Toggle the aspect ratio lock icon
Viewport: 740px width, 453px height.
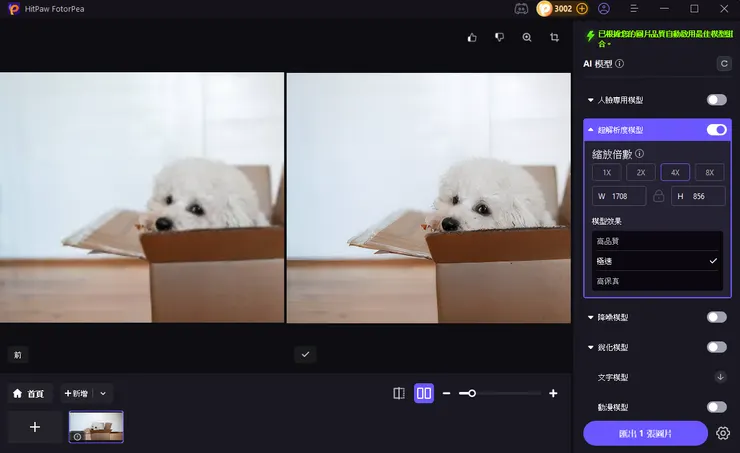click(658, 196)
